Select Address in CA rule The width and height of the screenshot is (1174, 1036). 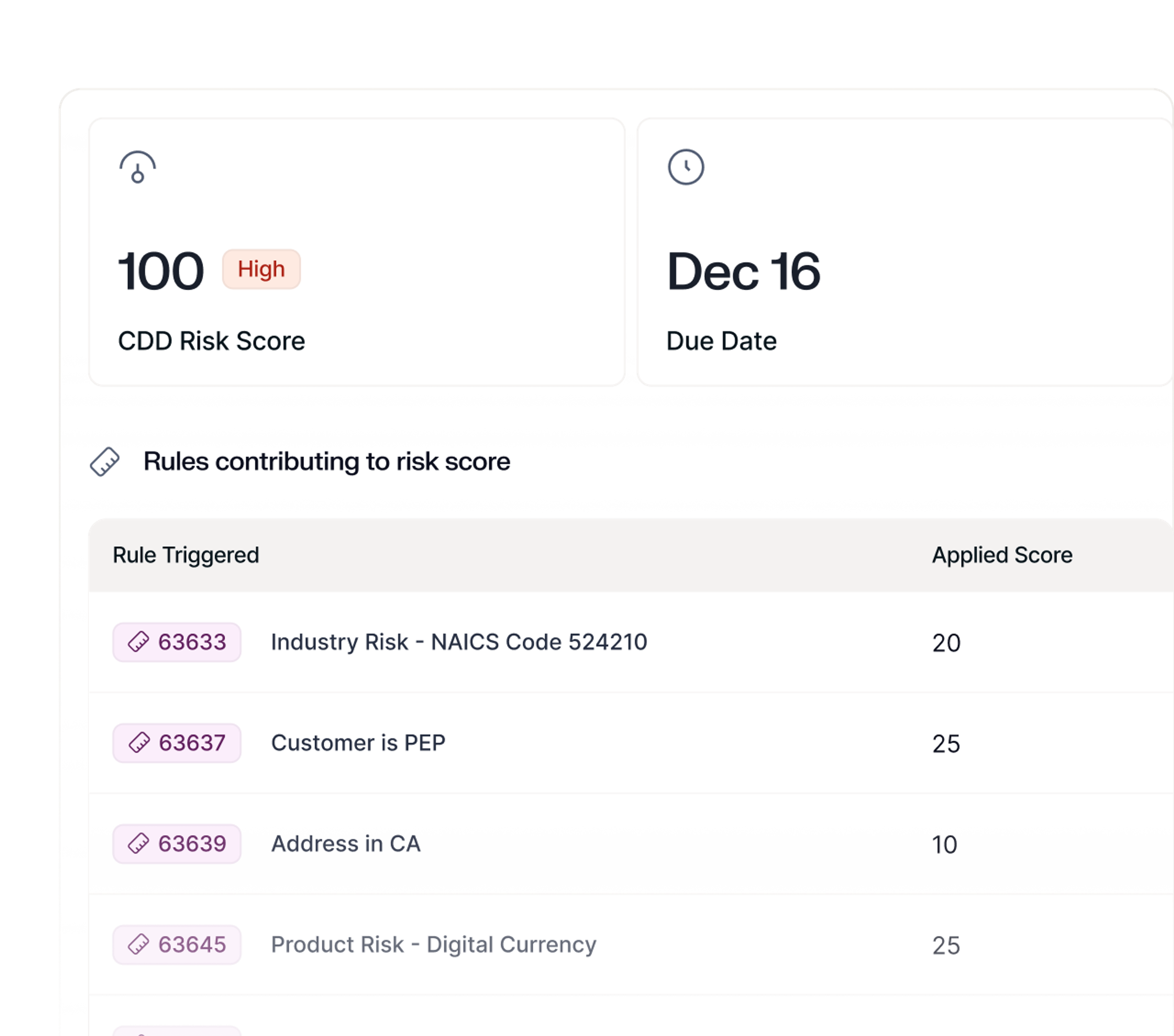[x=345, y=843]
